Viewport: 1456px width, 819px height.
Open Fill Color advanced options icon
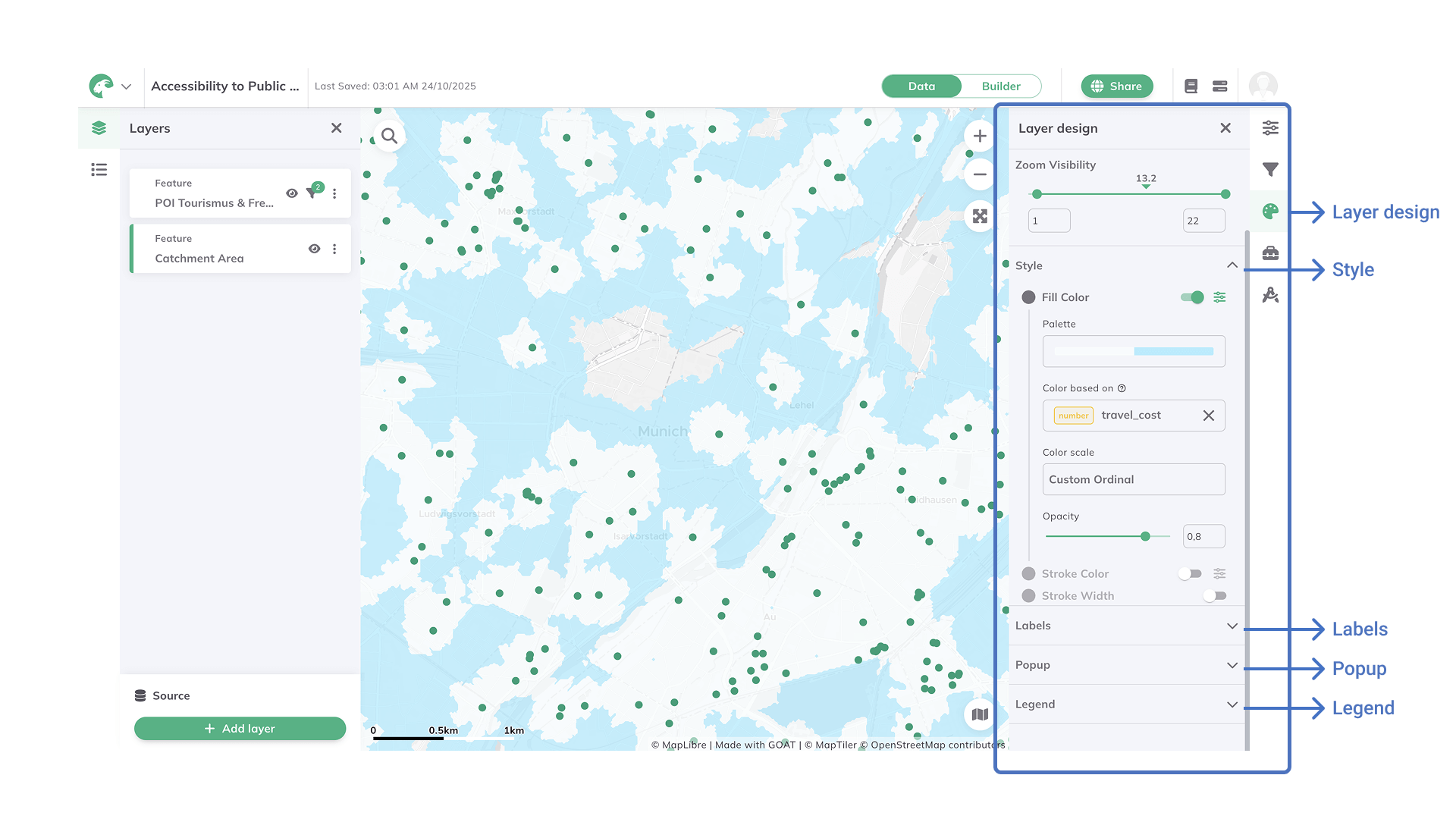(x=1219, y=297)
